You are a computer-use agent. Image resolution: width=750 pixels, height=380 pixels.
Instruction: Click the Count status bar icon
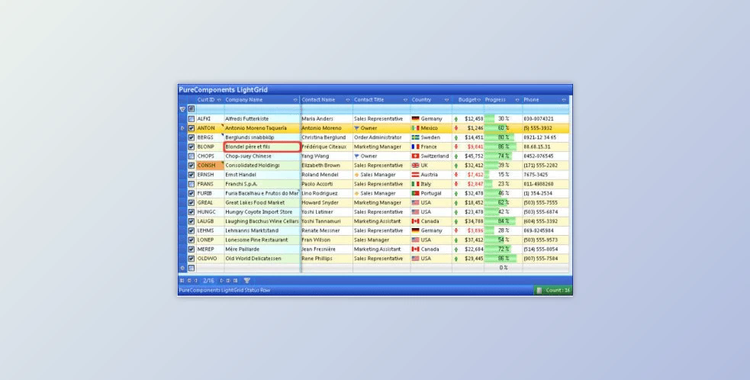[x=539, y=290]
